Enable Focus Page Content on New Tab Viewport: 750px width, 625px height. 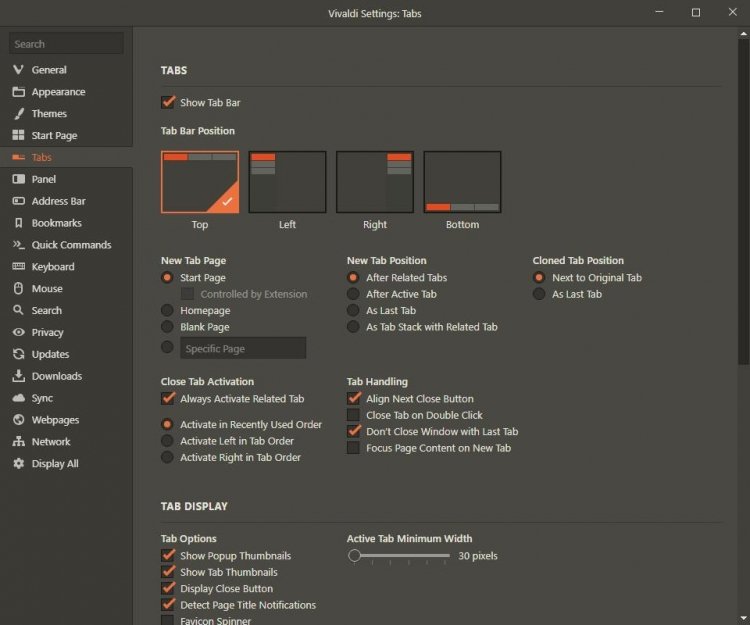(x=353, y=448)
